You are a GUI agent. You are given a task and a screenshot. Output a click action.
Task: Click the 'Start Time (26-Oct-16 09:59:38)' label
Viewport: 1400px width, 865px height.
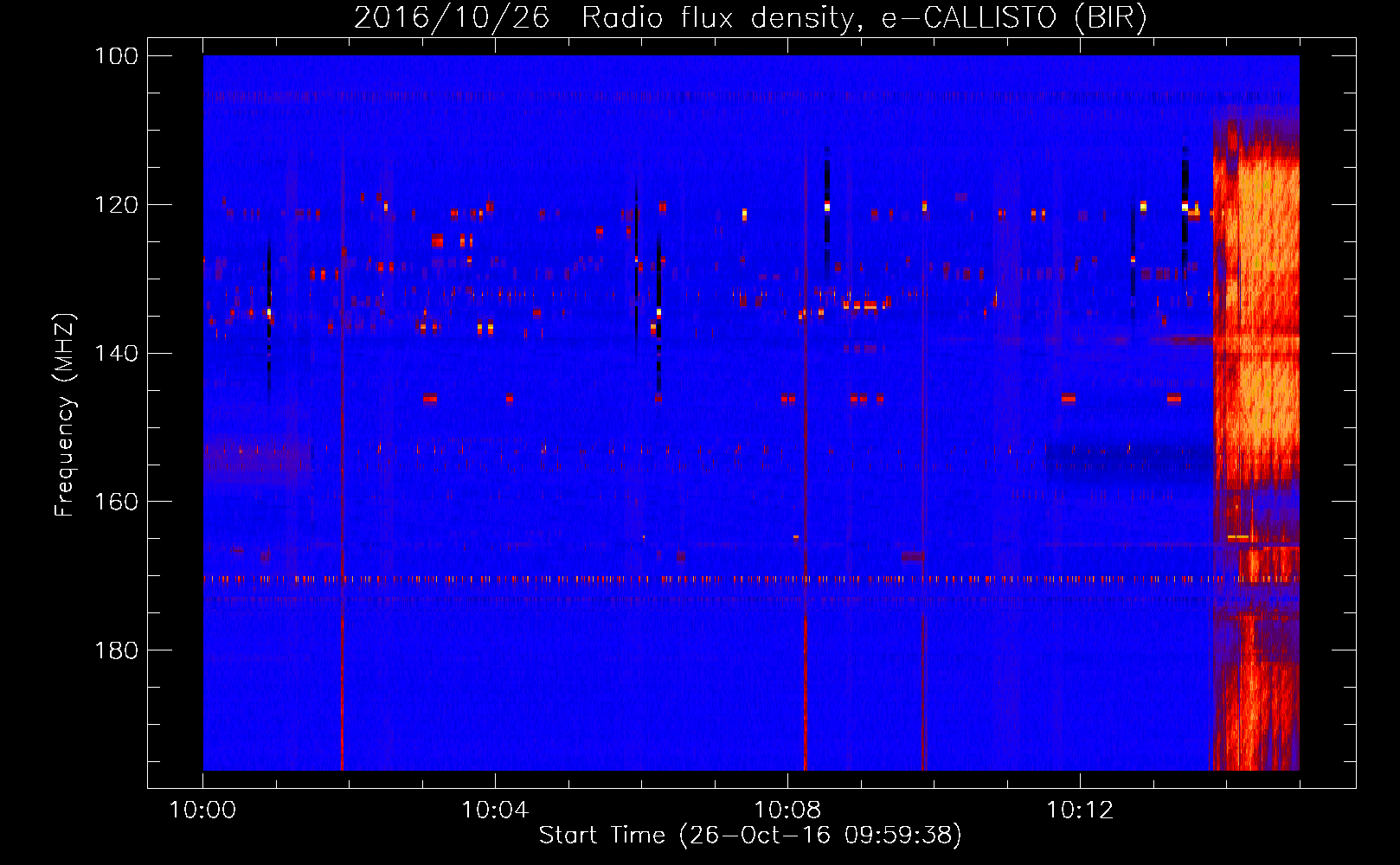(x=750, y=836)
